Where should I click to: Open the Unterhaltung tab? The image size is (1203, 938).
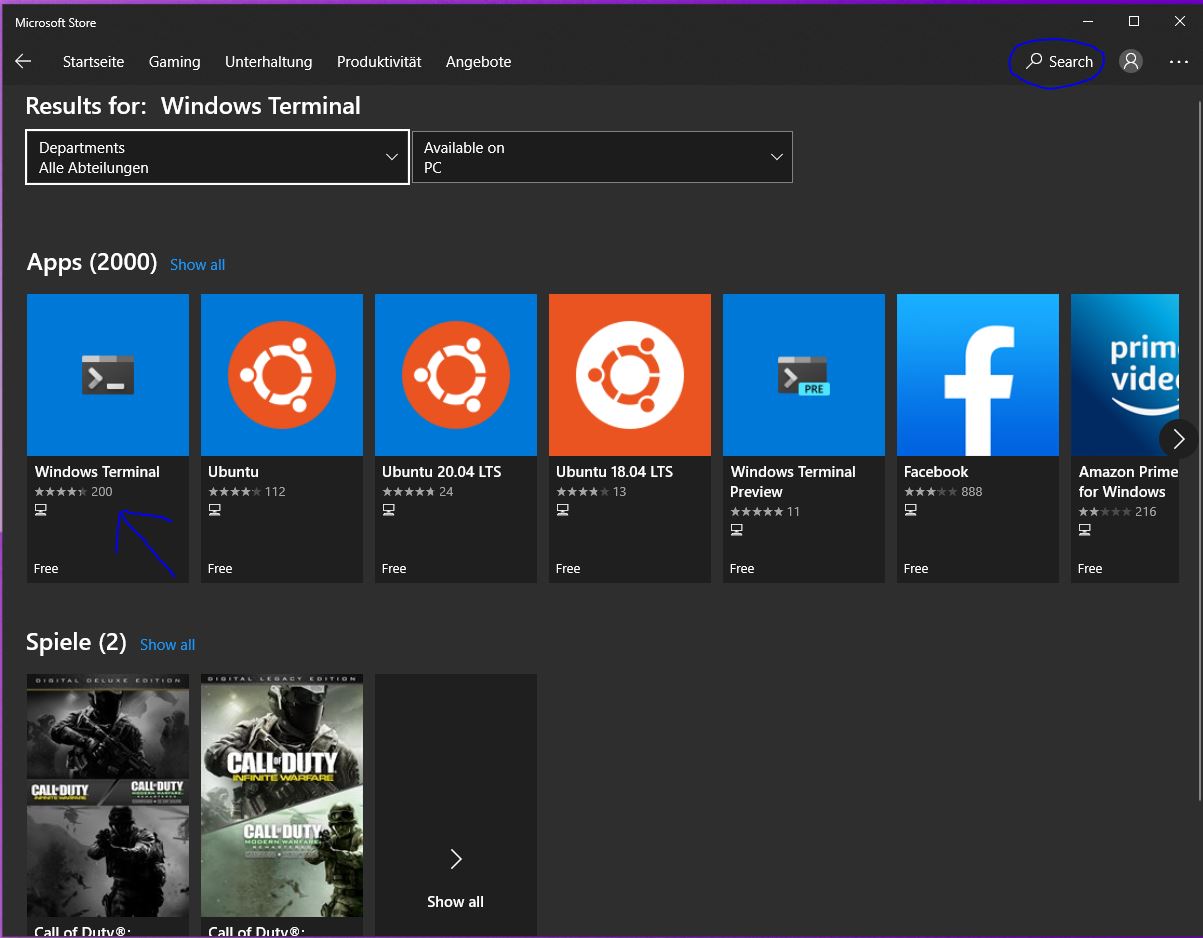pos(269,61)
